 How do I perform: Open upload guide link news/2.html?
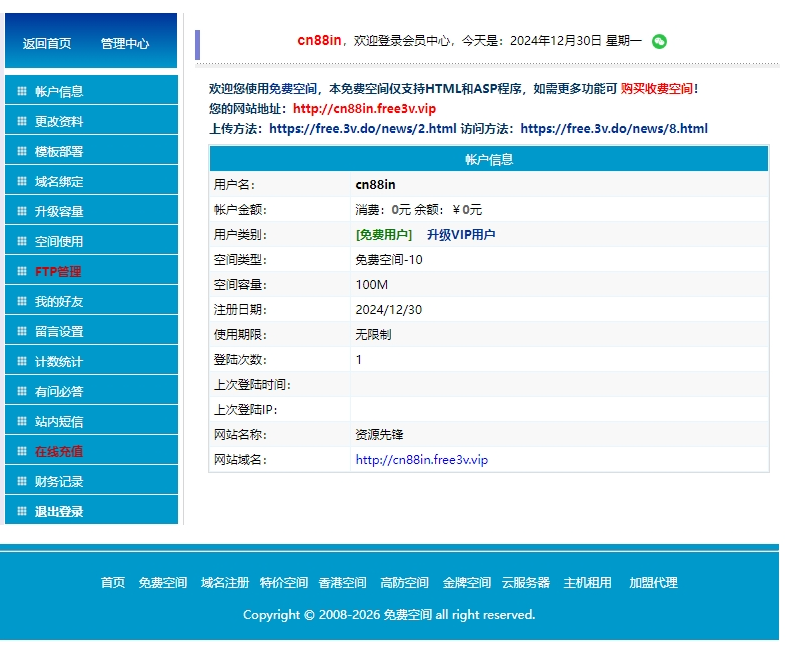tap(362, 129)
